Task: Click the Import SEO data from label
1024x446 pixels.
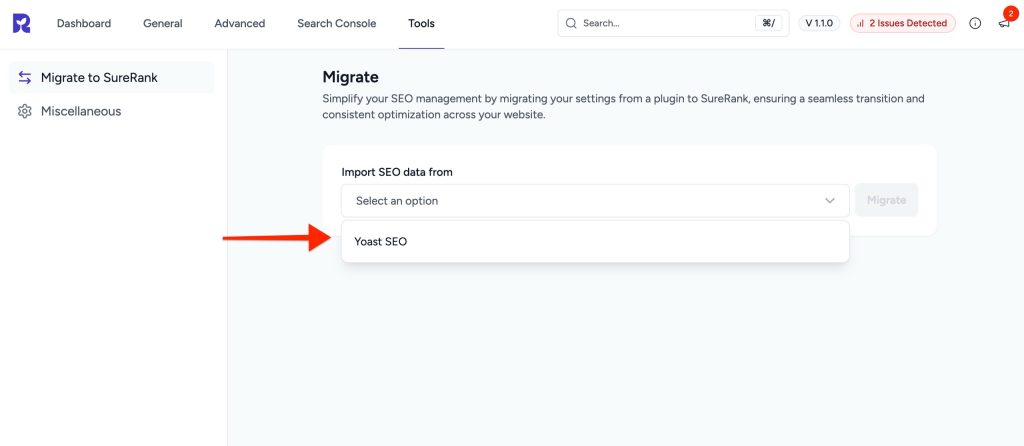Action: pos(397,172)
